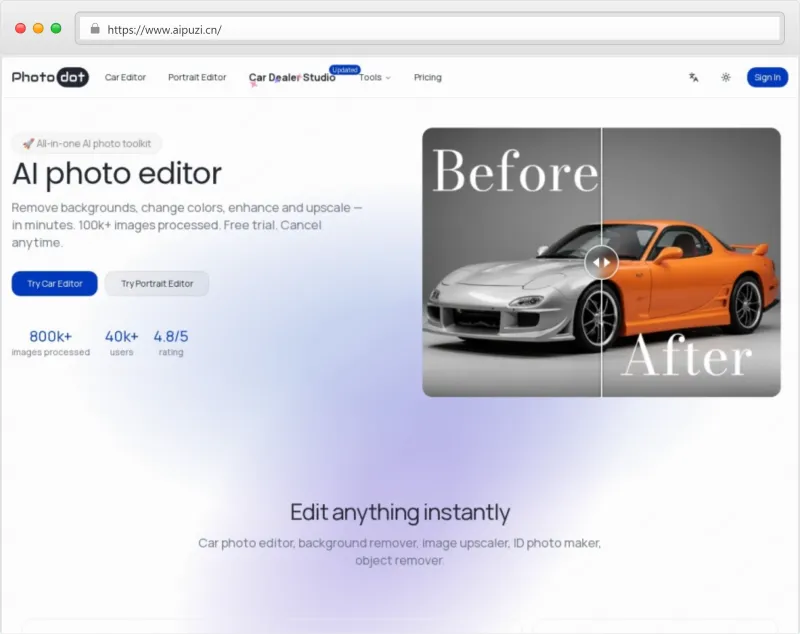Click the car before/after comparison image
This screenshot has width=800, height=634.
pos(602,262)
